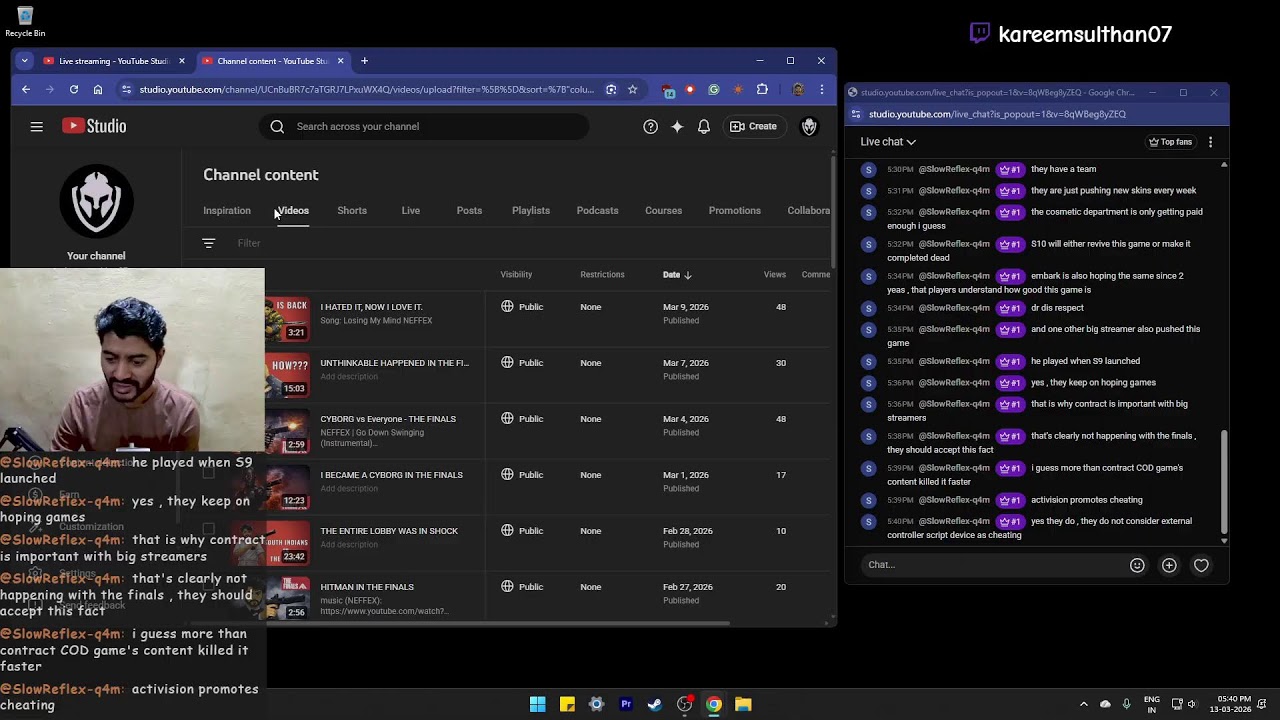The width and height of the screenshot is (1280, 720).
Task: Focus the Search across your channel field
Action: (424, 126)
